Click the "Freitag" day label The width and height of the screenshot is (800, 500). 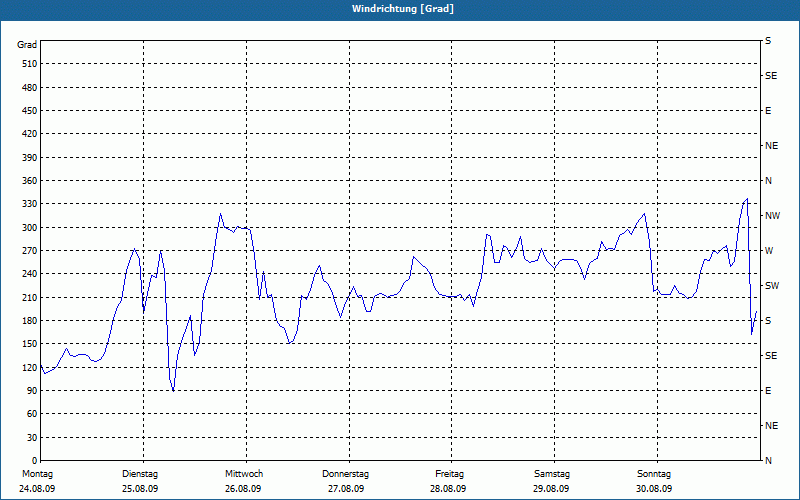point(449,474)
